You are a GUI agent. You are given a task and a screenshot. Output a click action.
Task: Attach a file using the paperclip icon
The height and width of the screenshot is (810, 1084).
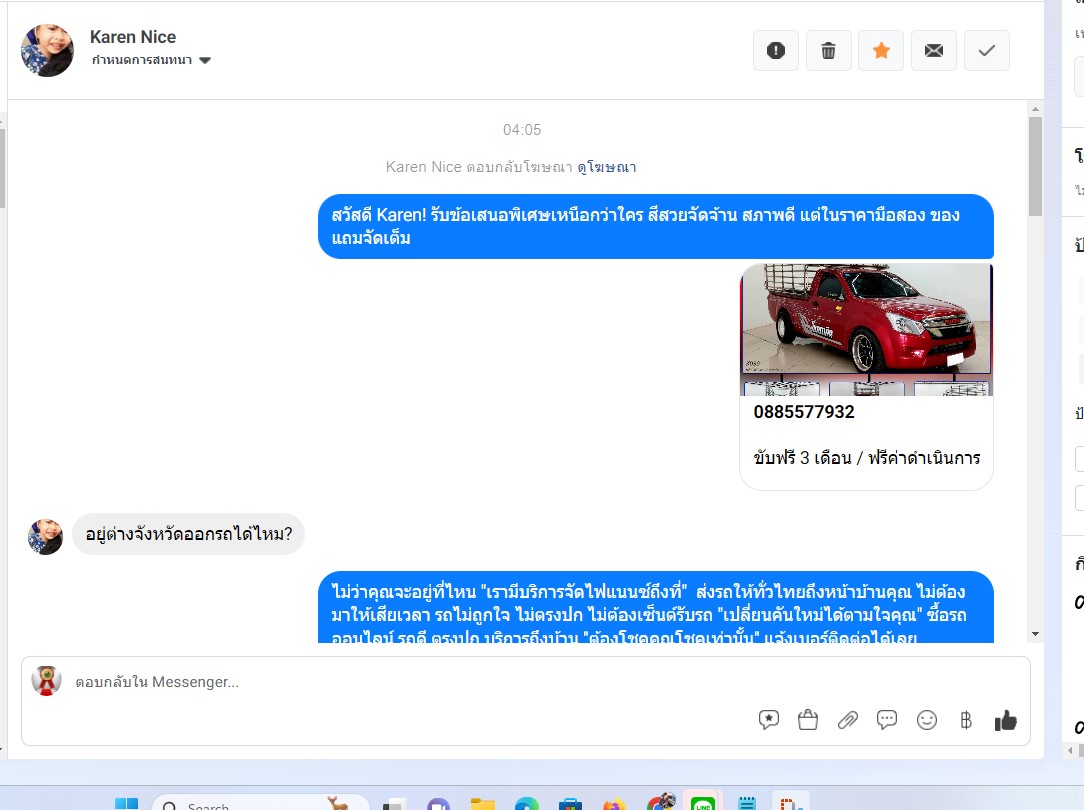[848, 720]
